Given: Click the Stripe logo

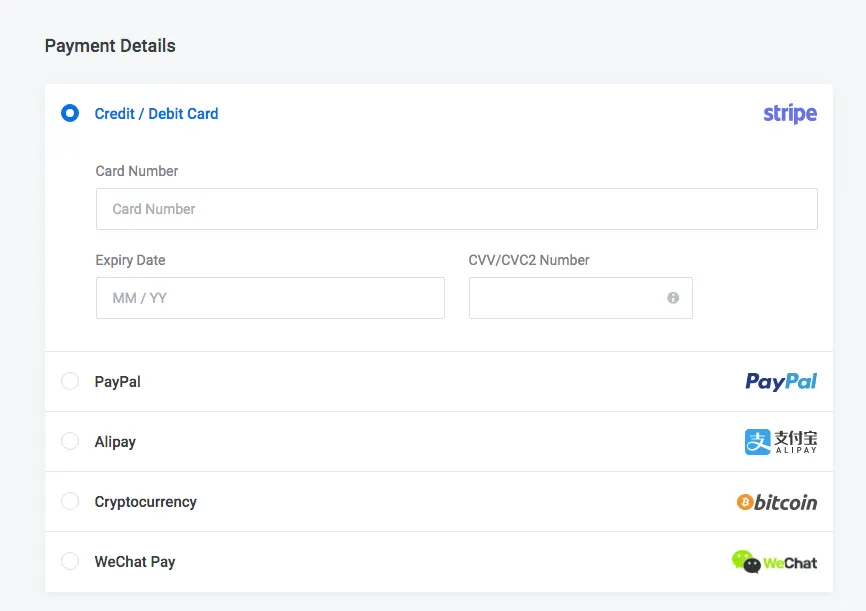Looking at the screenshot, I should [x=789, y=114].
